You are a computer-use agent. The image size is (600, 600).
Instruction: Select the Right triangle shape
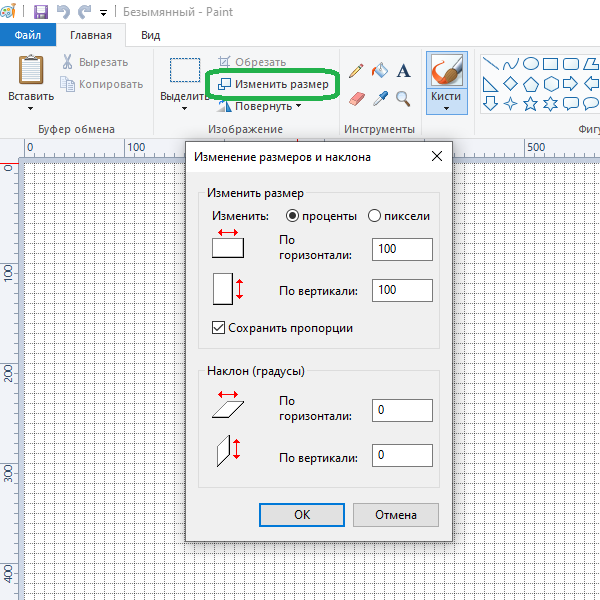[x=490, y=84]
